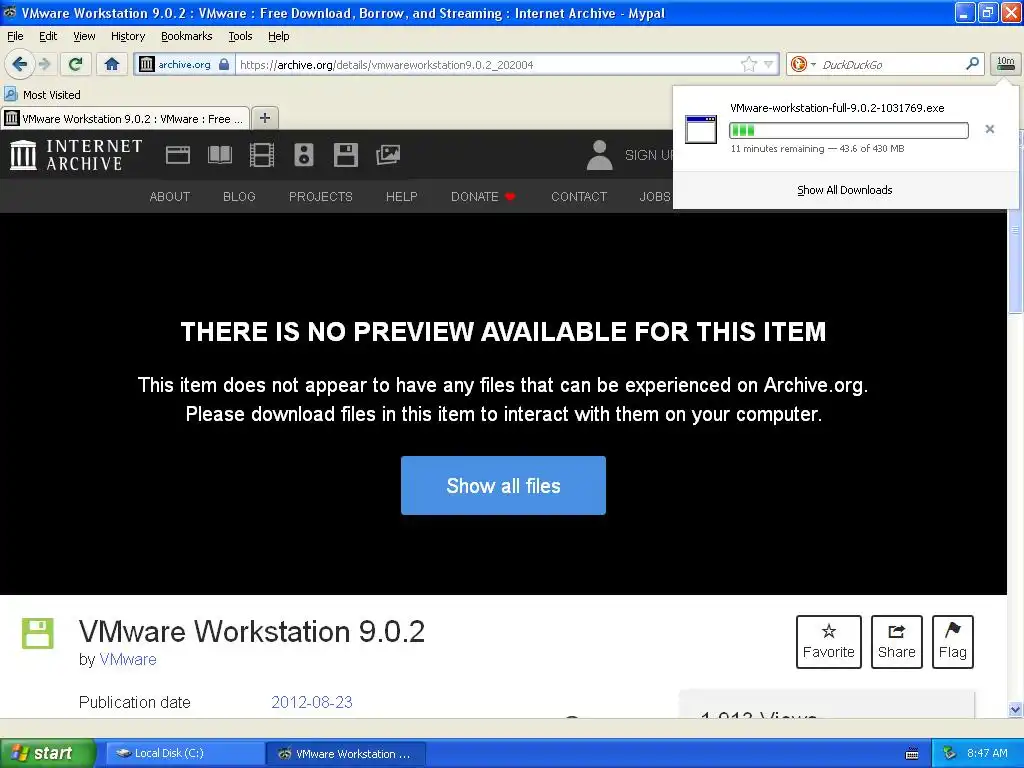Open the History menu
Image resolution: width=1024 pixels, height=768 pixels.
(x=128, y=36)
